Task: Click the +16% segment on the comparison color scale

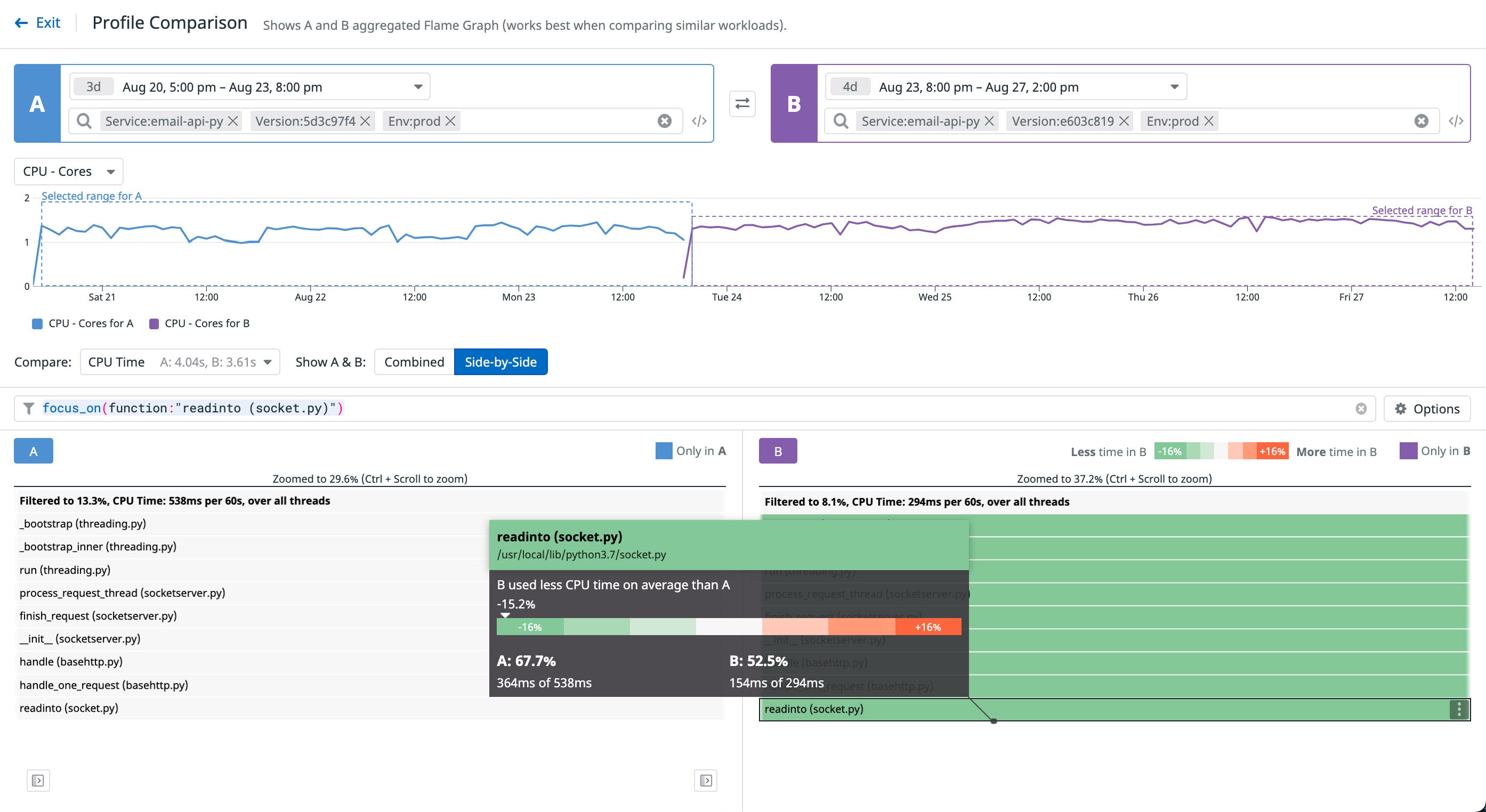Action: [x=1272, y=451]
